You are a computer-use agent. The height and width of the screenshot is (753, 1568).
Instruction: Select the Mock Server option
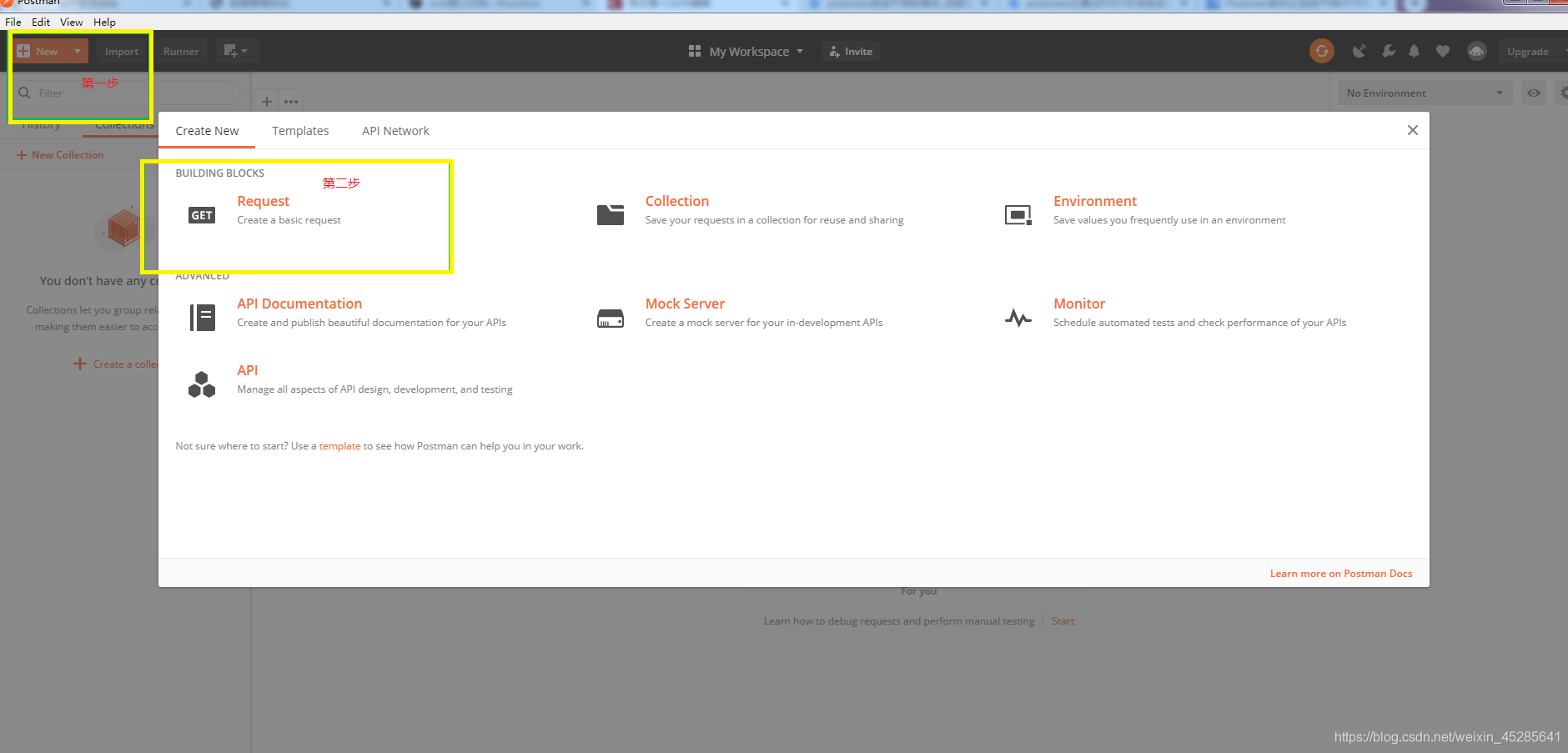(x=685, y=304)
